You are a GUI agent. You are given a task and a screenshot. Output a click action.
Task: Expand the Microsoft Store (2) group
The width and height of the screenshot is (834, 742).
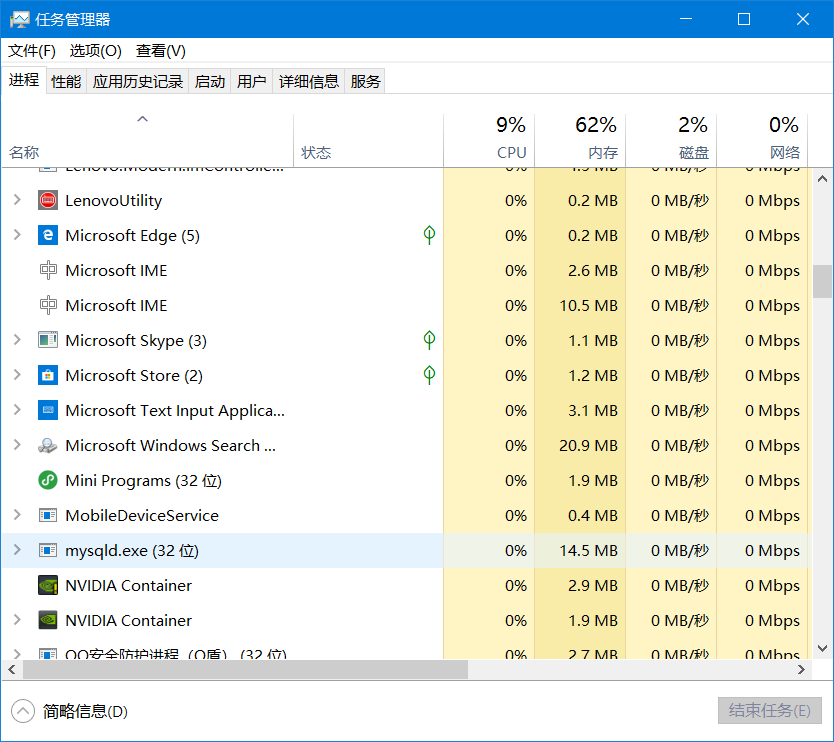click(17, 375)
